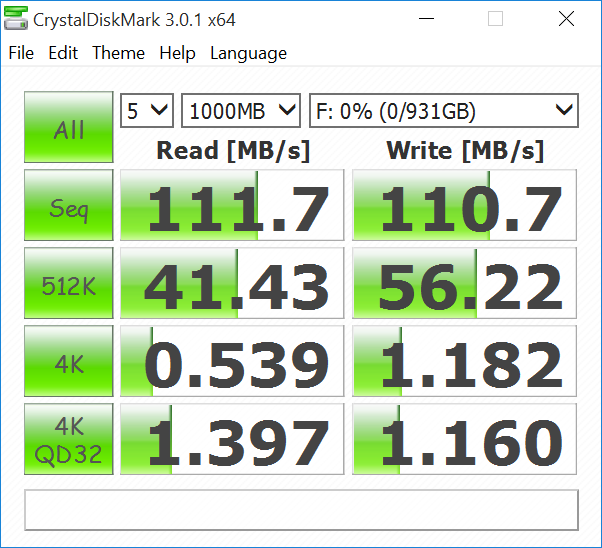Click the Write [MB/s] column header

(465, 151)
